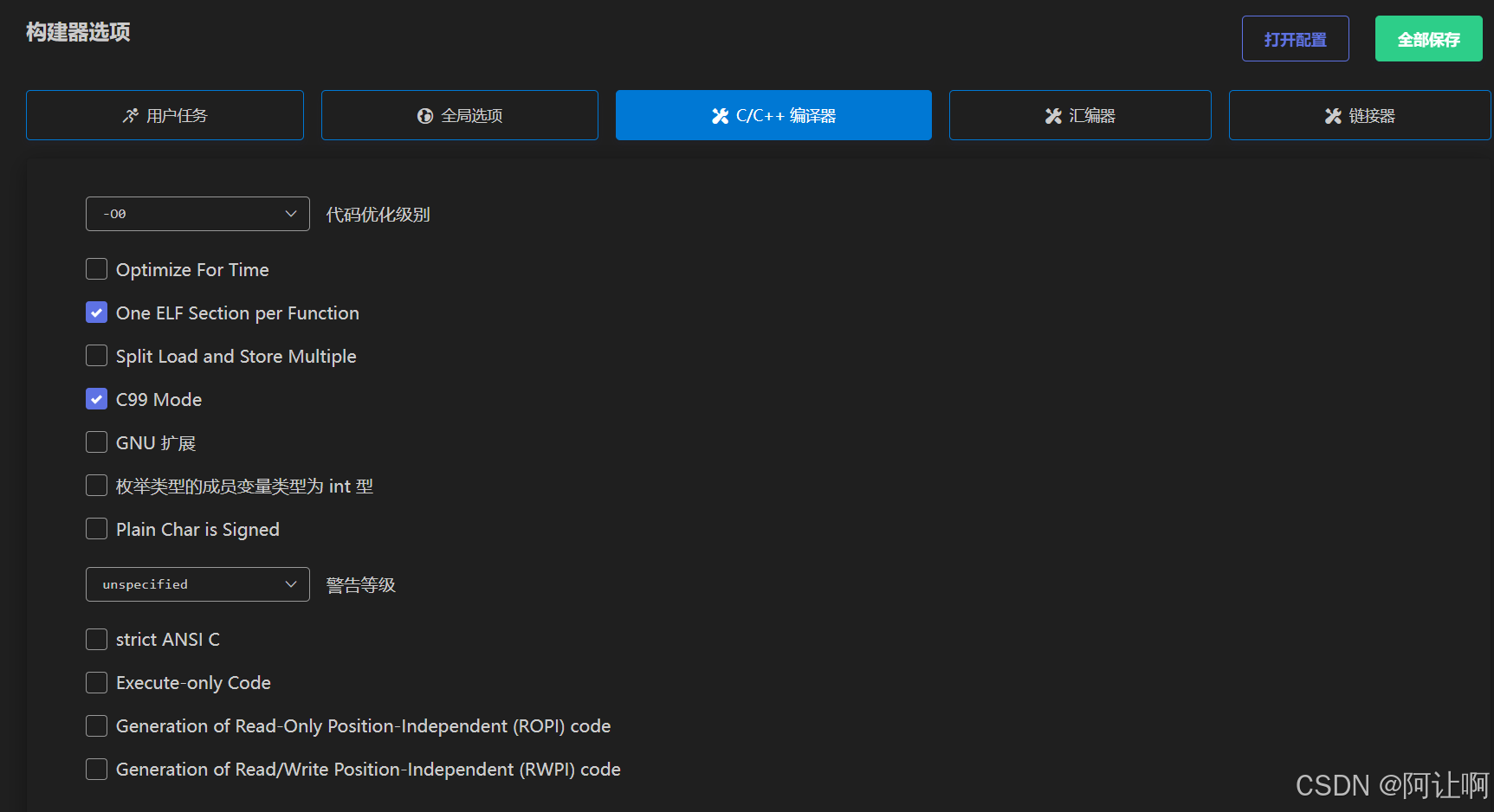
Task: Click the globe icon on 全局选项 tab
Action: (425, 115)
